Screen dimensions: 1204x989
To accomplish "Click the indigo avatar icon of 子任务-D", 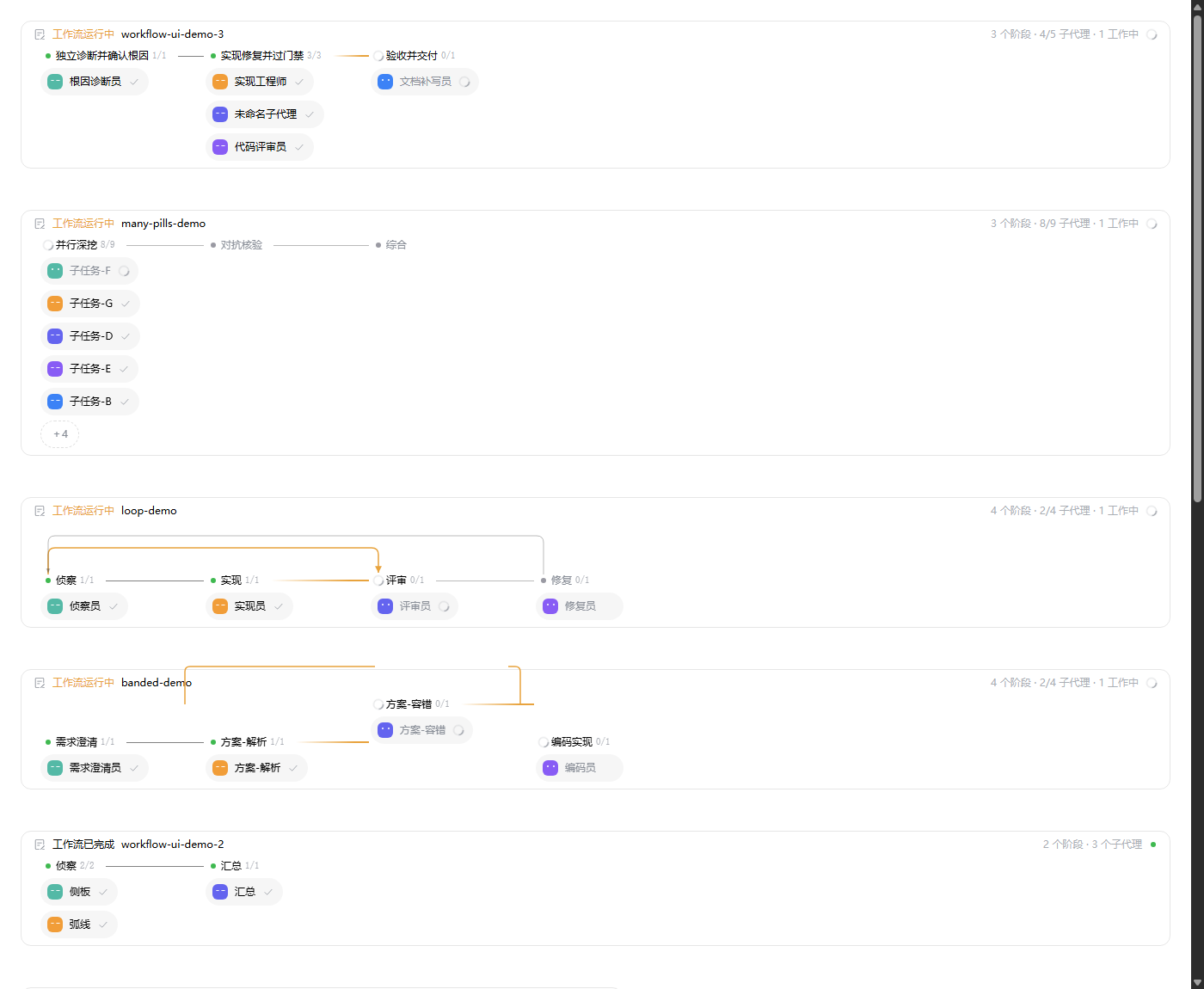I will click(x=55, y=336).
